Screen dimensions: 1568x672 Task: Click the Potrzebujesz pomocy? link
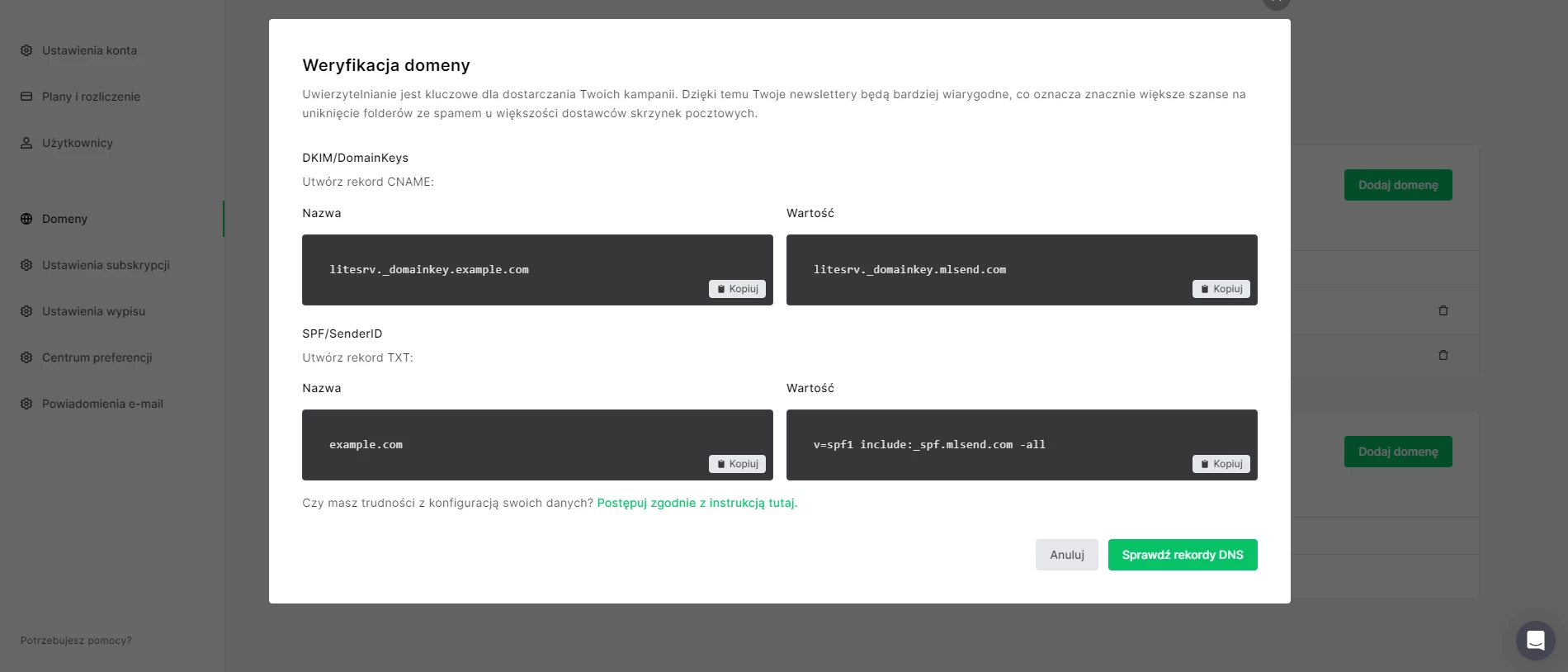tap(76, 641)
